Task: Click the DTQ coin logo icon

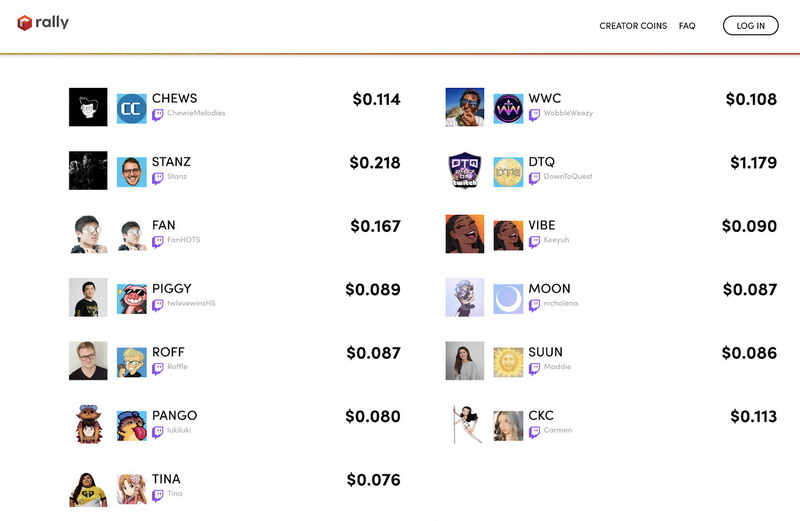Action: [508, 171]
